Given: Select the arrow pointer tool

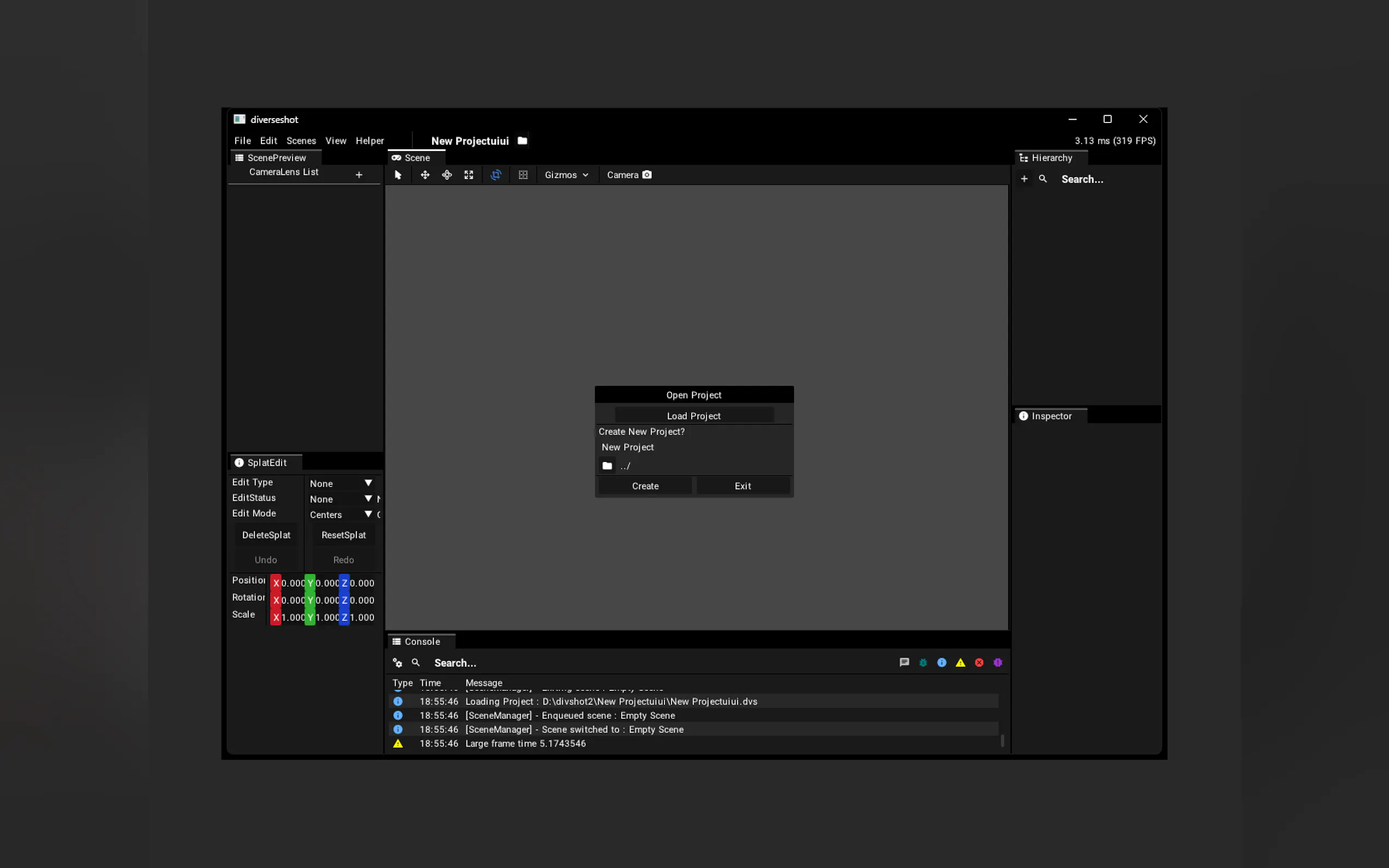Looking at the screenshot, I should (398, 175).
